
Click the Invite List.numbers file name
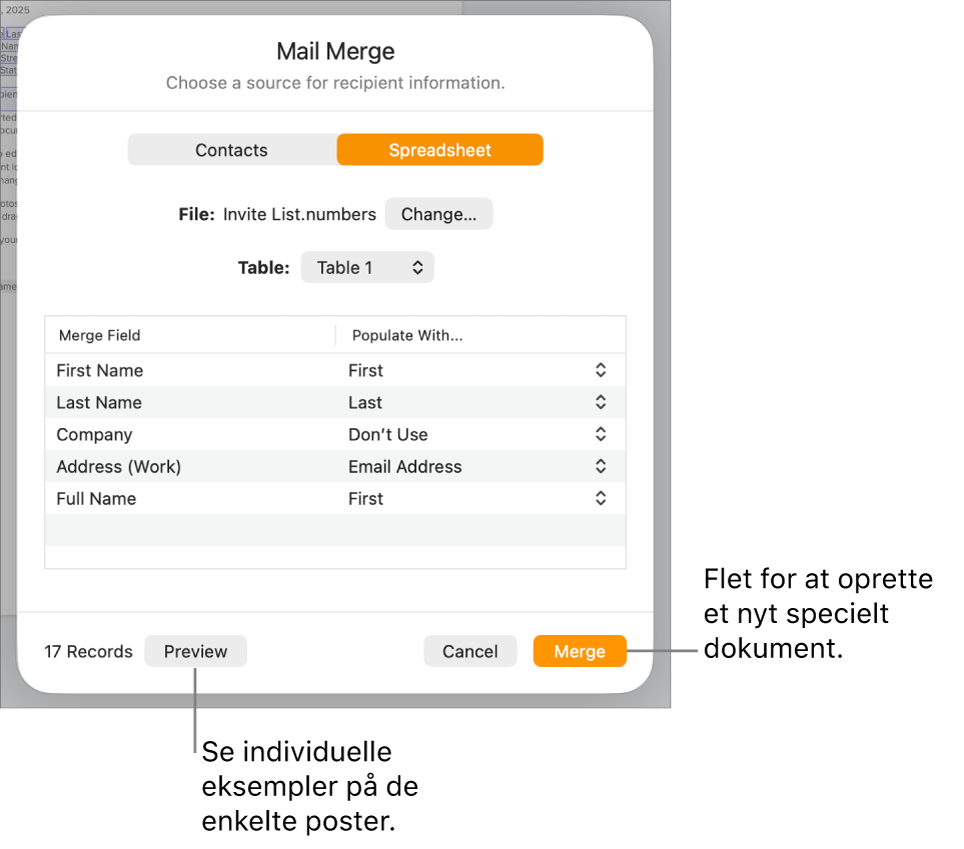[299, 215]
